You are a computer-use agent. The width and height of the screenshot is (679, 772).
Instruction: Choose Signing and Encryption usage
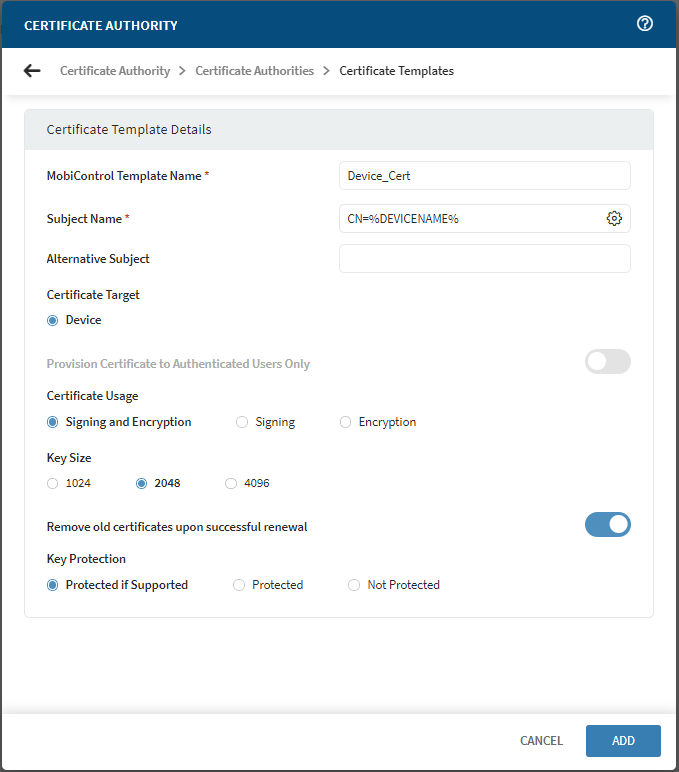pyautogui.click(x=53, y=422)
